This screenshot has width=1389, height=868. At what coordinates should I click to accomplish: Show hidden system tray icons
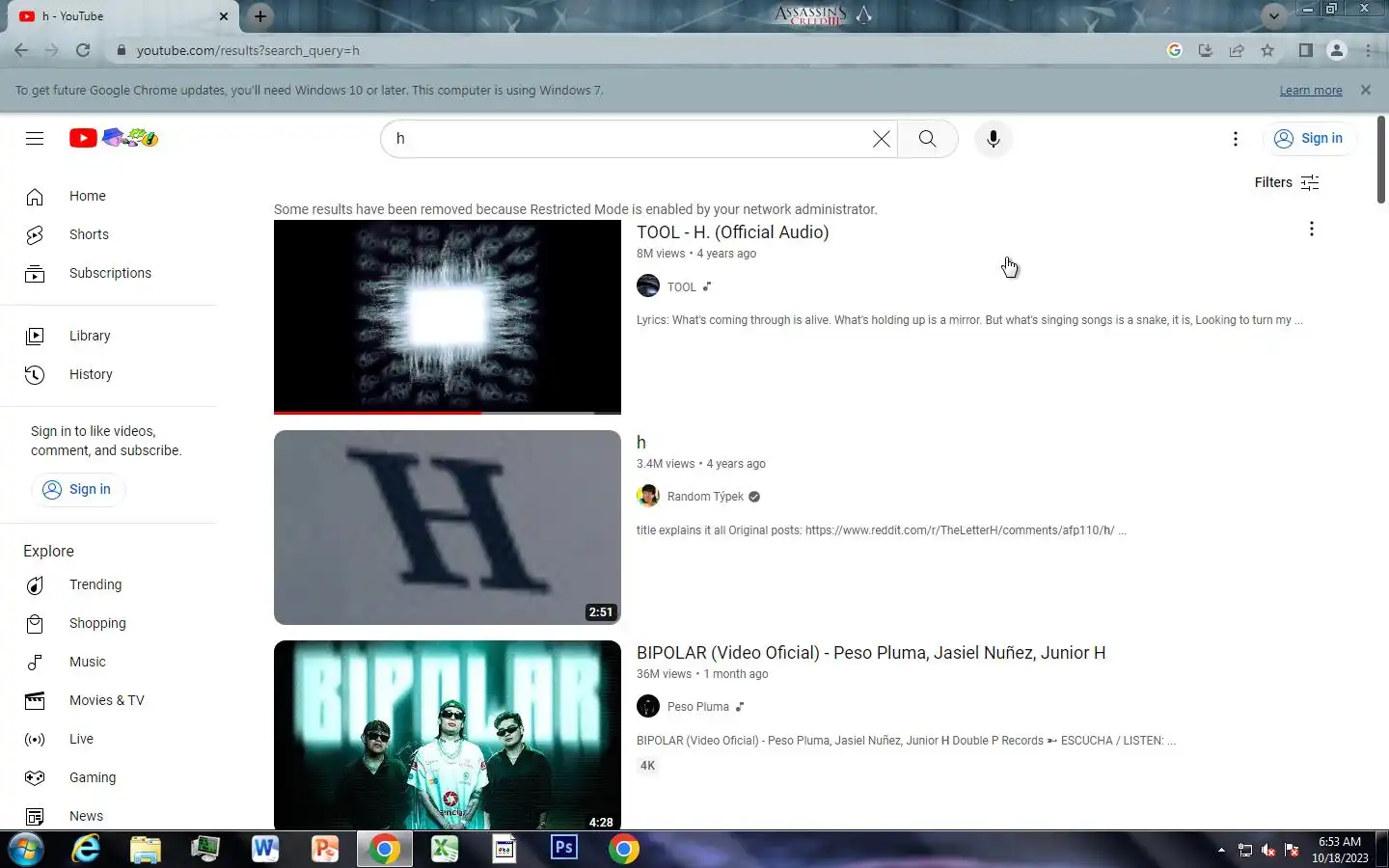coord(1221,850)
